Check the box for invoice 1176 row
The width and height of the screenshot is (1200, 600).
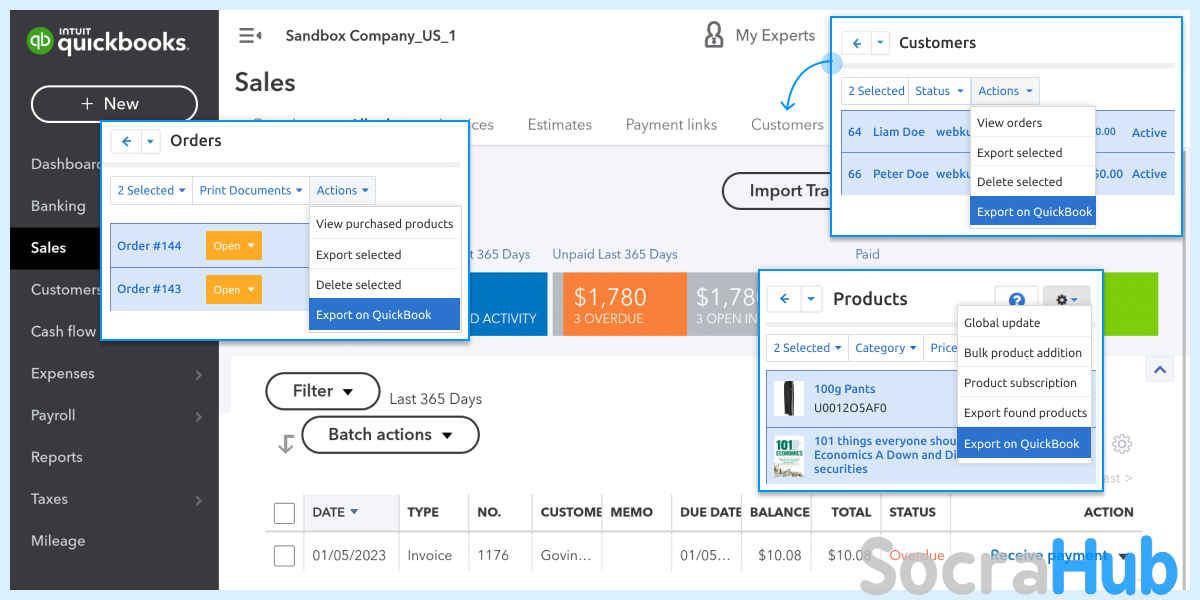pos(284,556)
